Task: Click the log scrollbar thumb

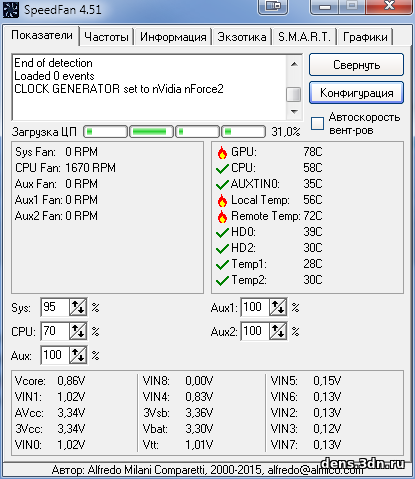Action: 294,94
